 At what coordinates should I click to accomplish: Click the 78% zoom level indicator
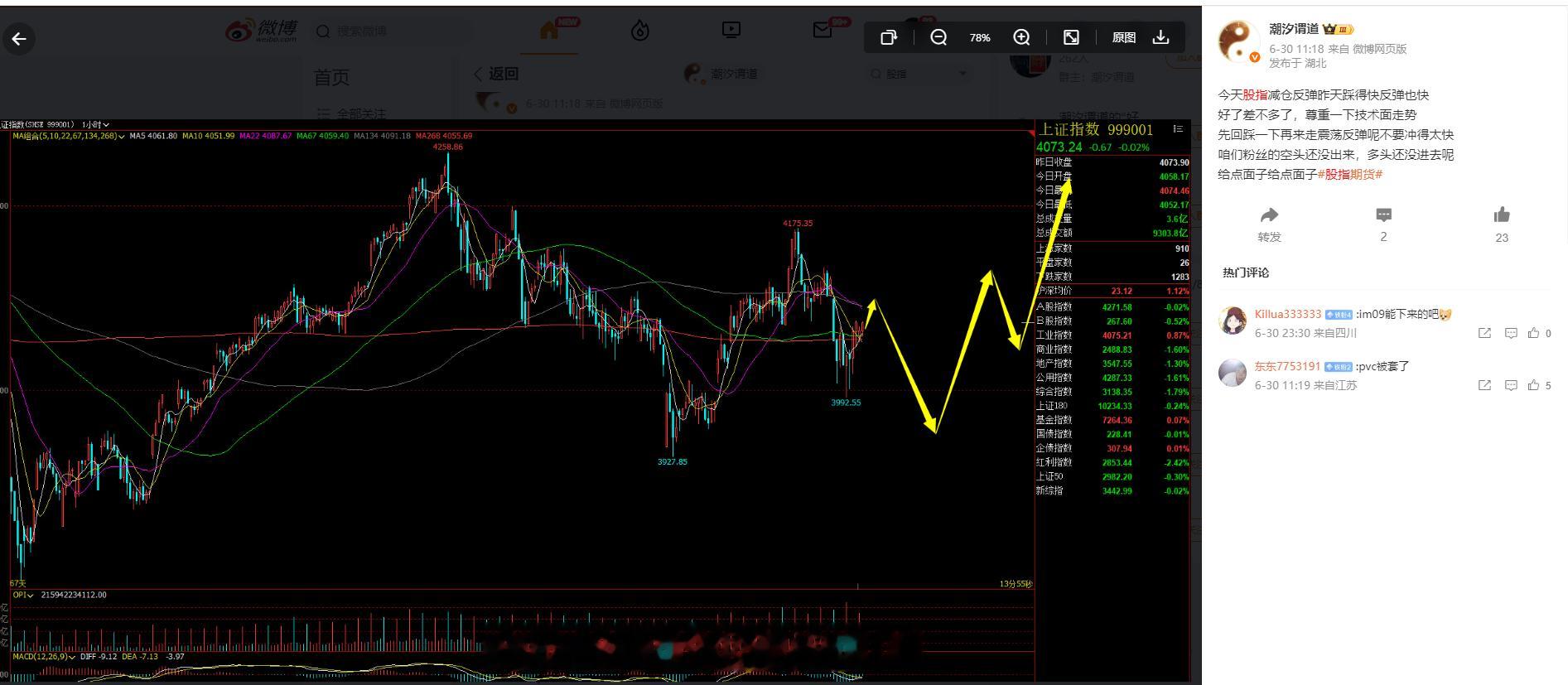[980, 38]
